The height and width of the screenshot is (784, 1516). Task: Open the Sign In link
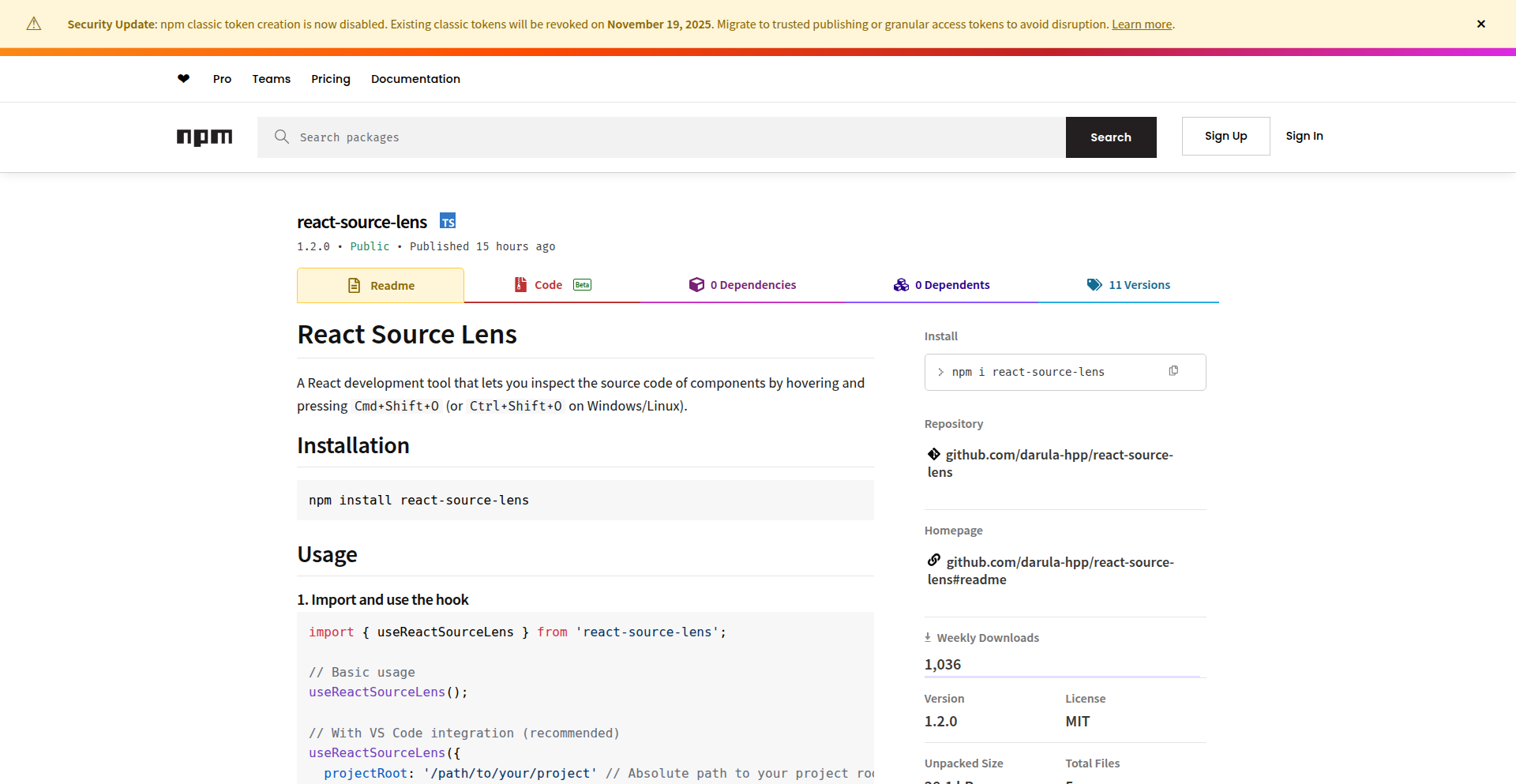(x=1304, y=136)
